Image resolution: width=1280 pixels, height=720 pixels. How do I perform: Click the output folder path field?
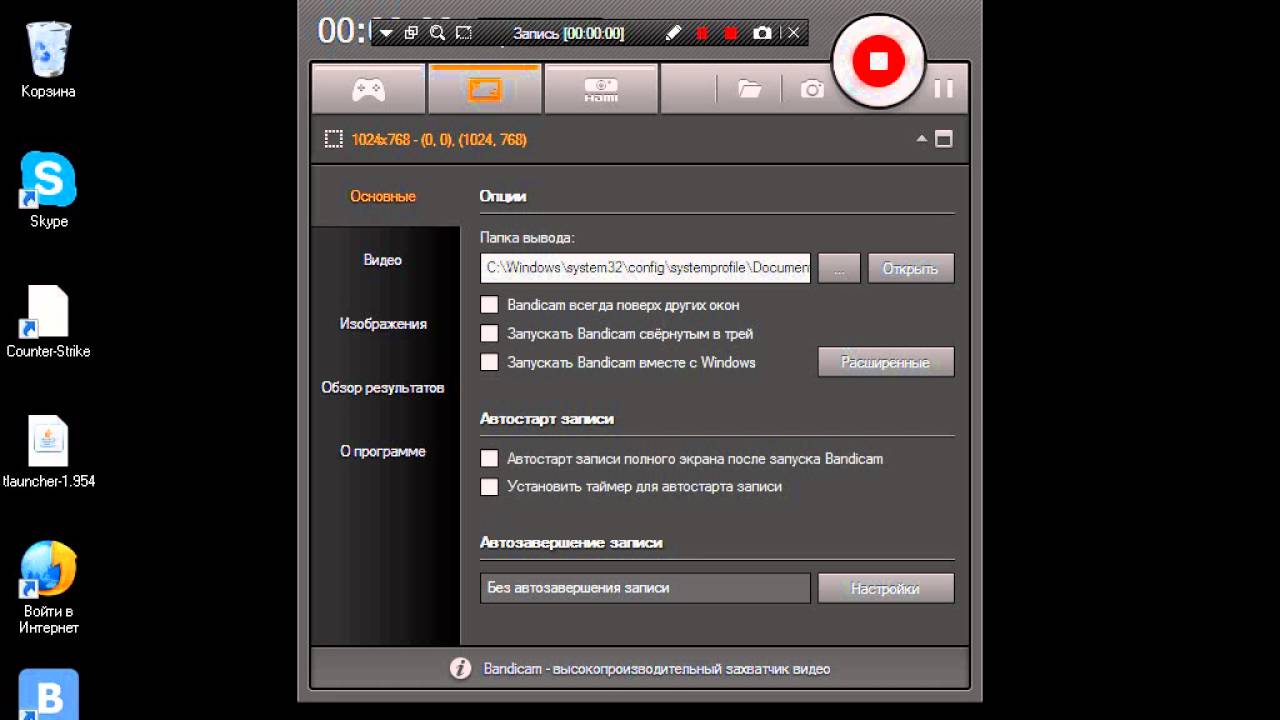coord(645,268)
